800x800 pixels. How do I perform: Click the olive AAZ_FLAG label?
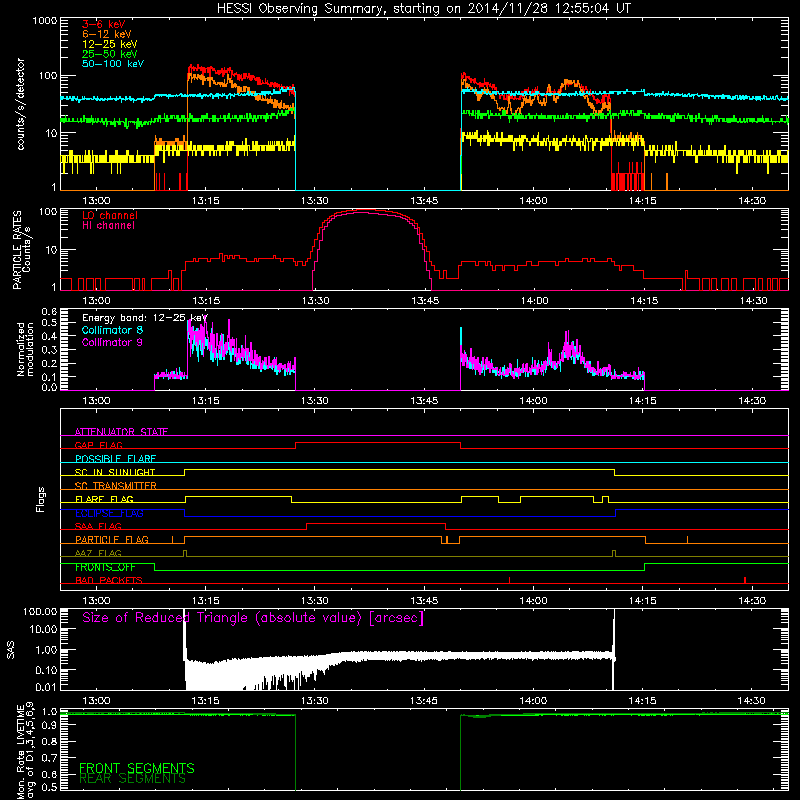[98, 553]
